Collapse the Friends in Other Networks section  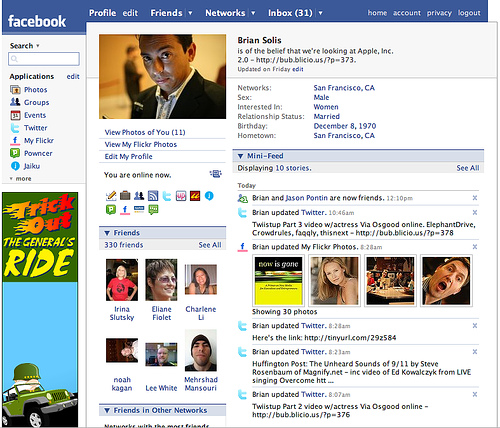pos(107,410)
